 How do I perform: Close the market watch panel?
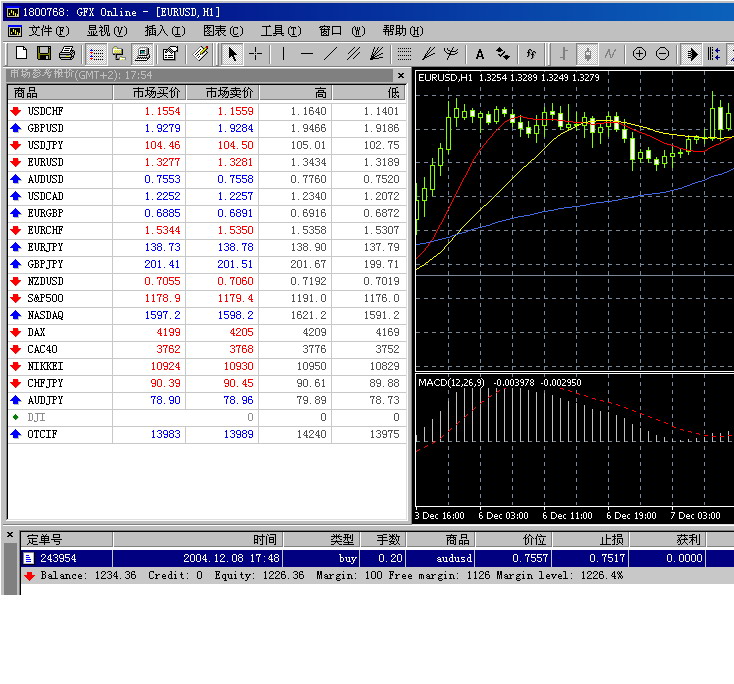pos(400,75)
